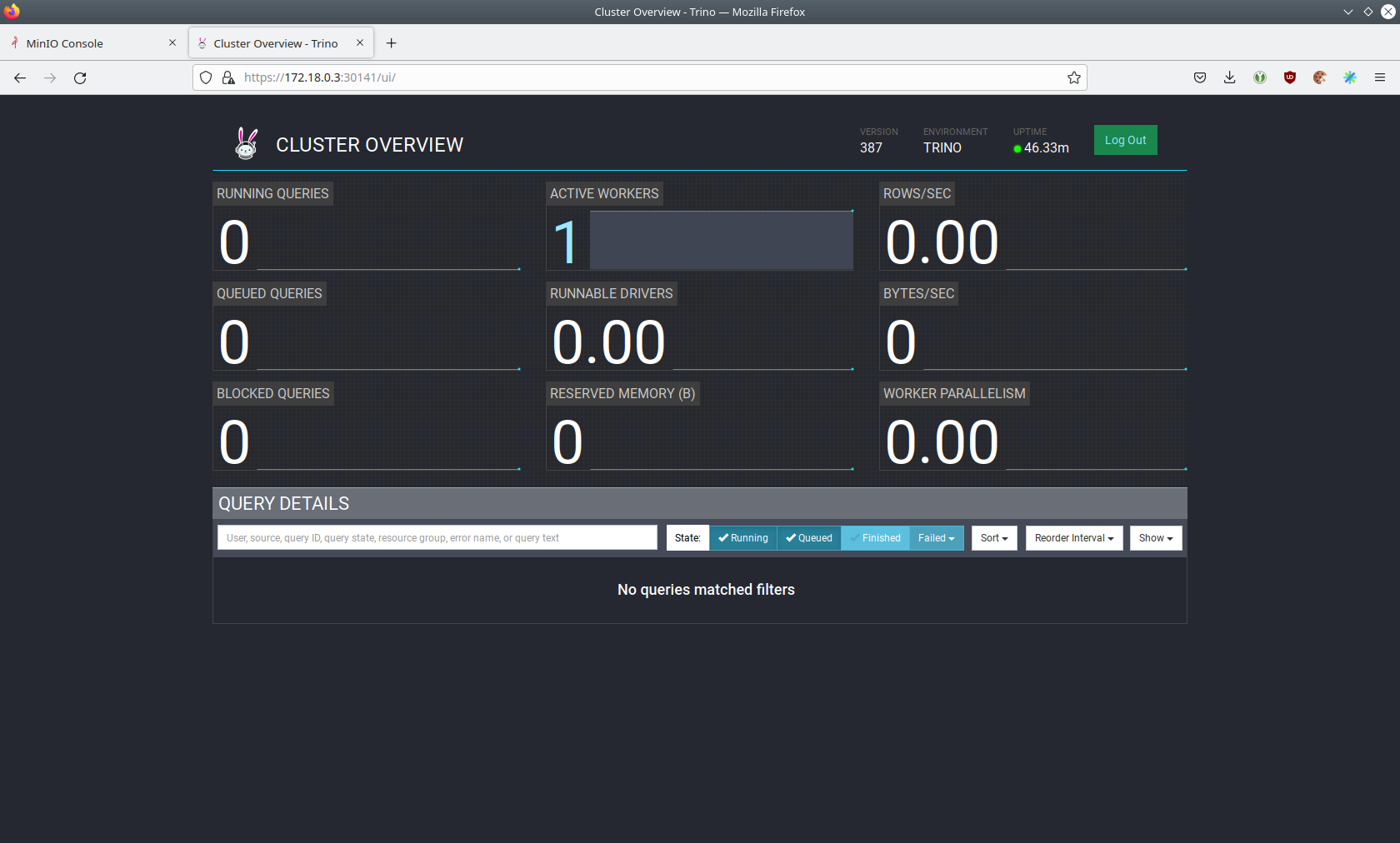Enable the Finished state filter

pos(875,538)
